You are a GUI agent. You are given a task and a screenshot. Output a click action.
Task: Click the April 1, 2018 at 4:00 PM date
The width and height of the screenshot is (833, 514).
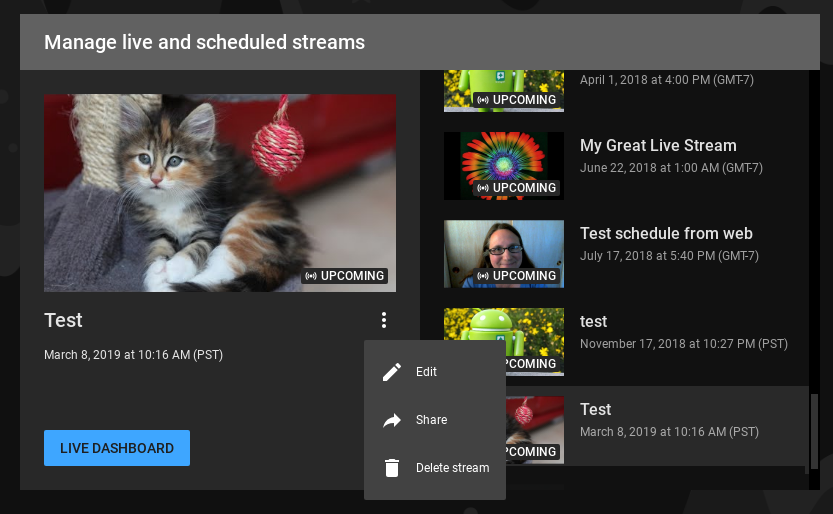click(x=667, y=80)
